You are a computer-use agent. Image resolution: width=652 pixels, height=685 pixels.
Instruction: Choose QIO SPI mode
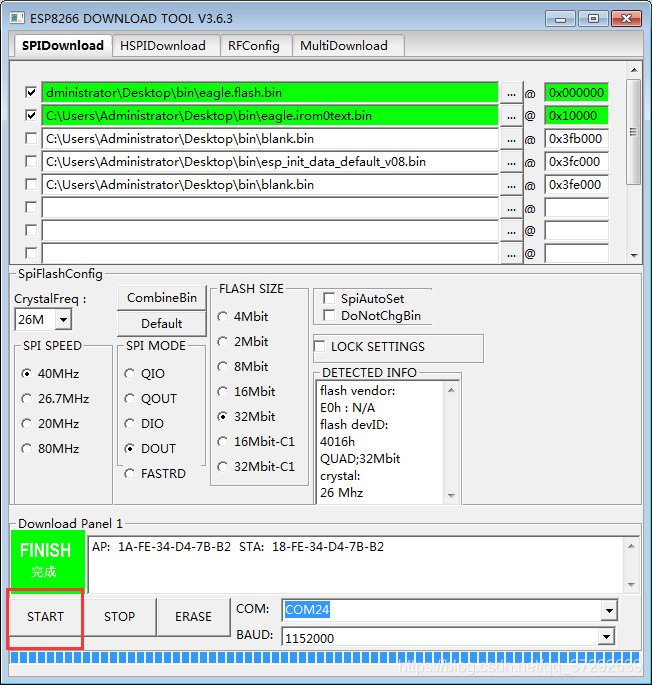click(x=130, y=374)
